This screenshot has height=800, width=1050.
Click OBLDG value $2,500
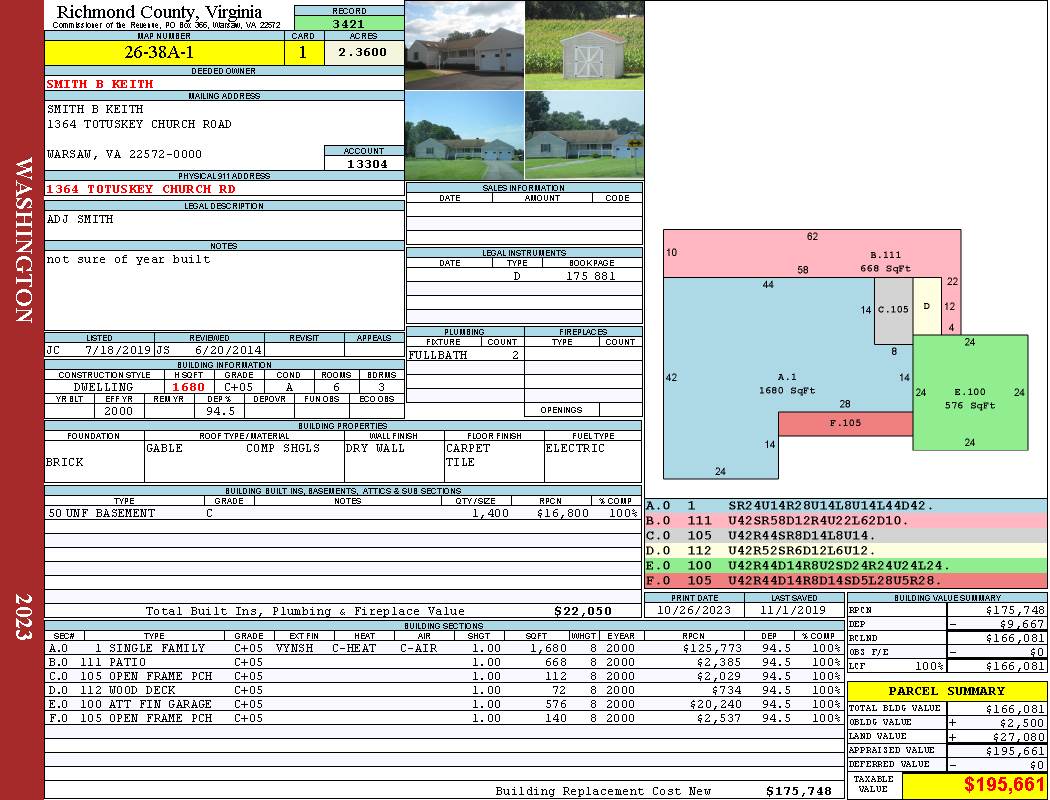point(1022,723)
